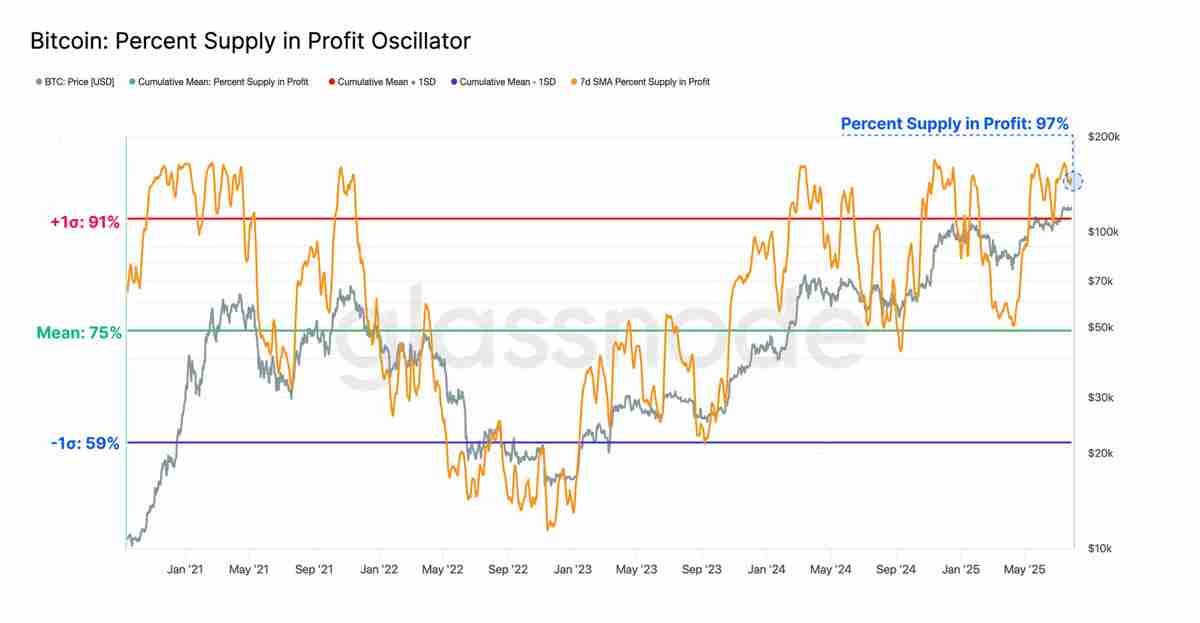Click the chart title Bitcoin: Percent Supply in Profit Oscillator
The image size is (1200, 623).
tap(250, 42)
